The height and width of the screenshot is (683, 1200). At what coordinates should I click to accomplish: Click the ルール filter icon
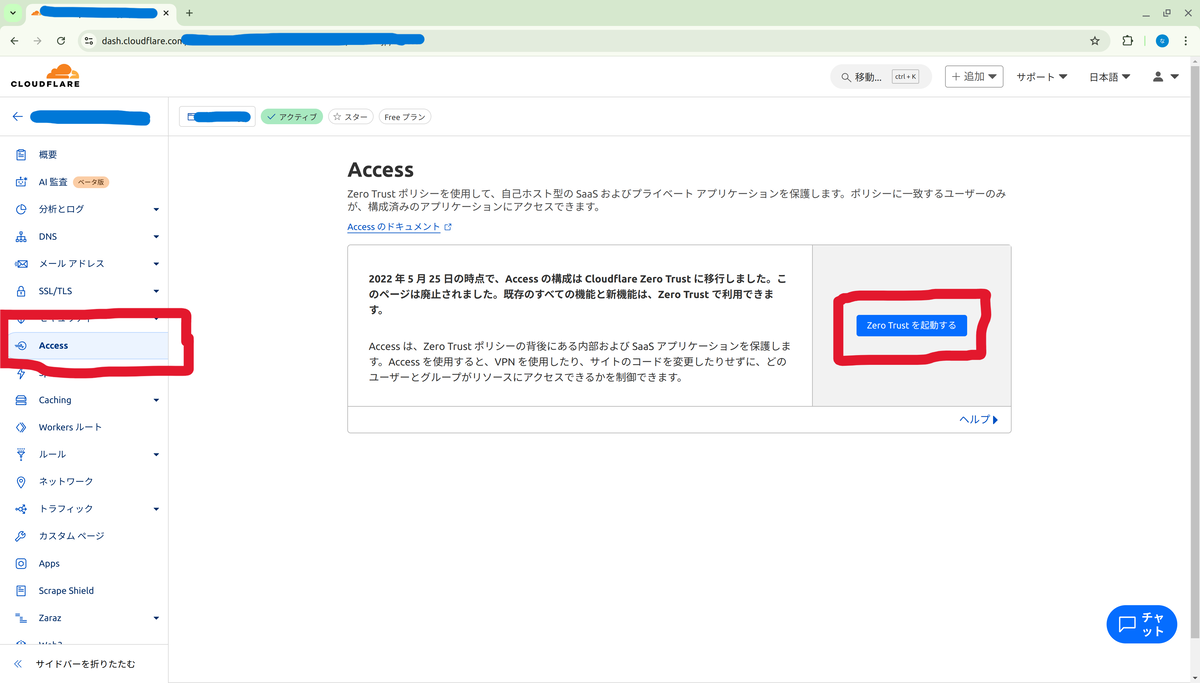tap(21, 454)
